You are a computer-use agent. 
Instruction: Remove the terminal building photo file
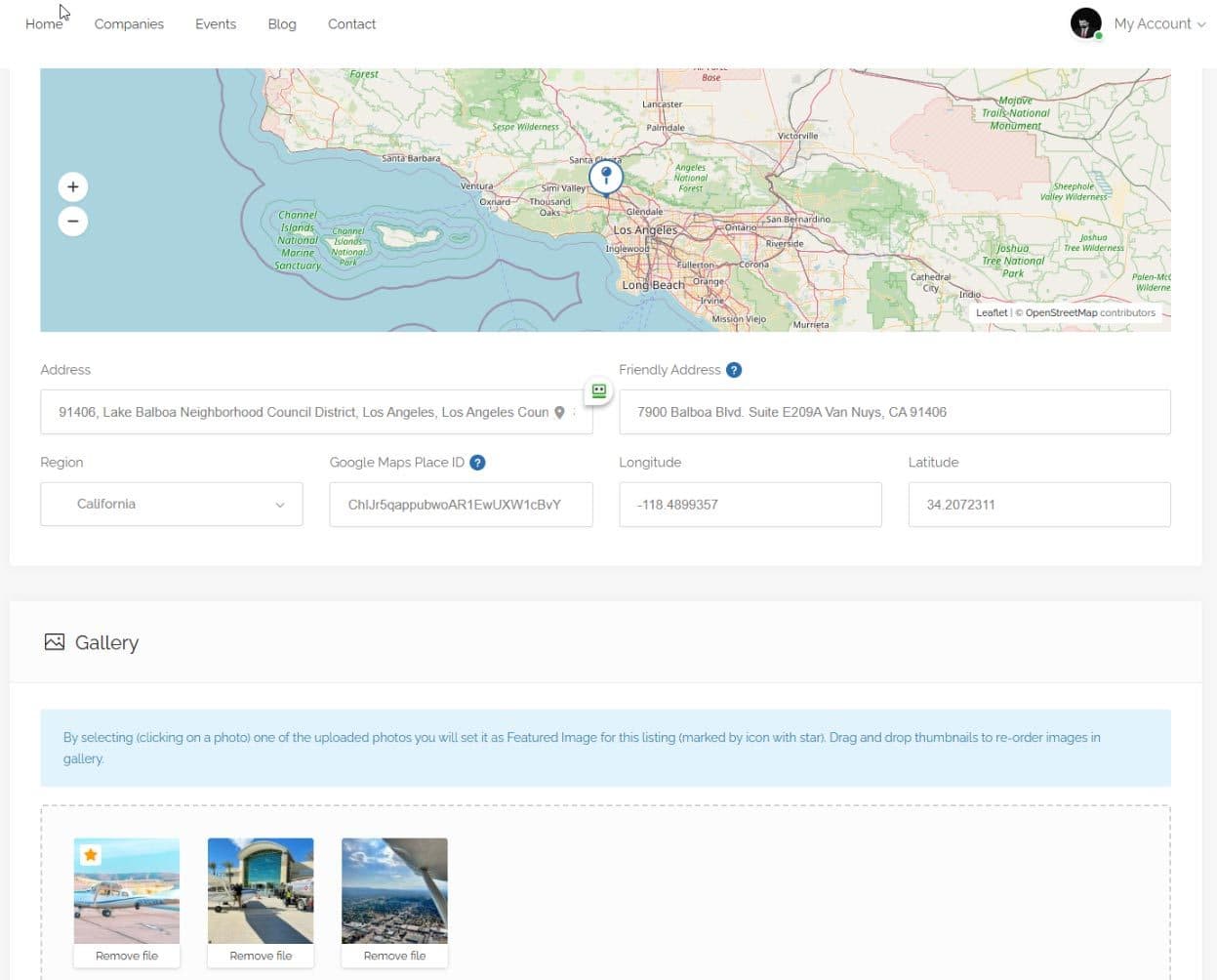click(261, 956)
